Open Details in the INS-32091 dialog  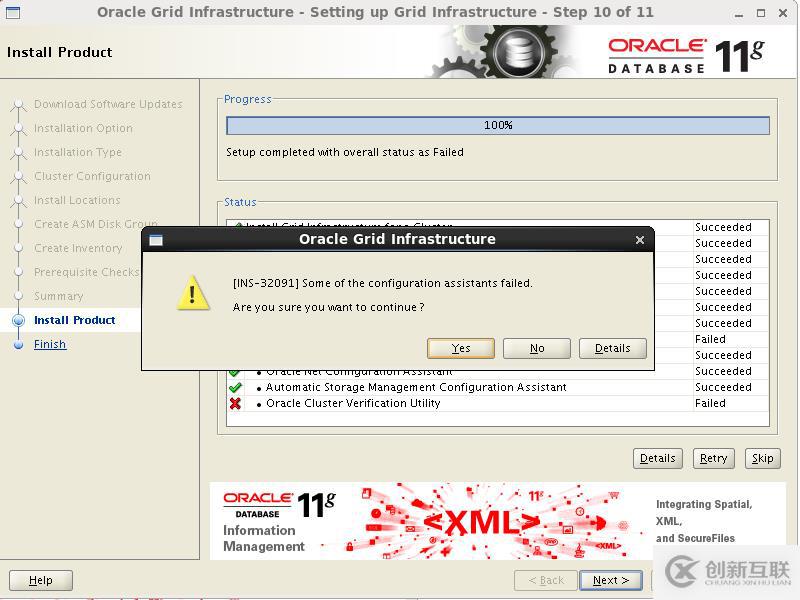point(613,348)
